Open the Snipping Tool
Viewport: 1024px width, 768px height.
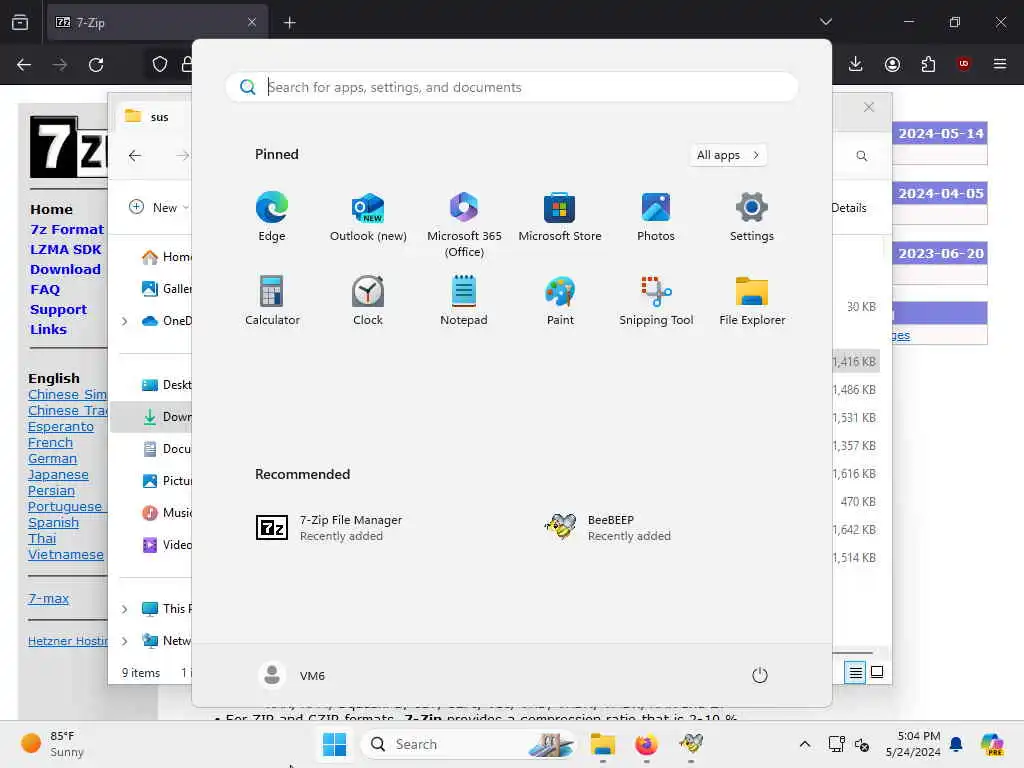coord(656,300)
